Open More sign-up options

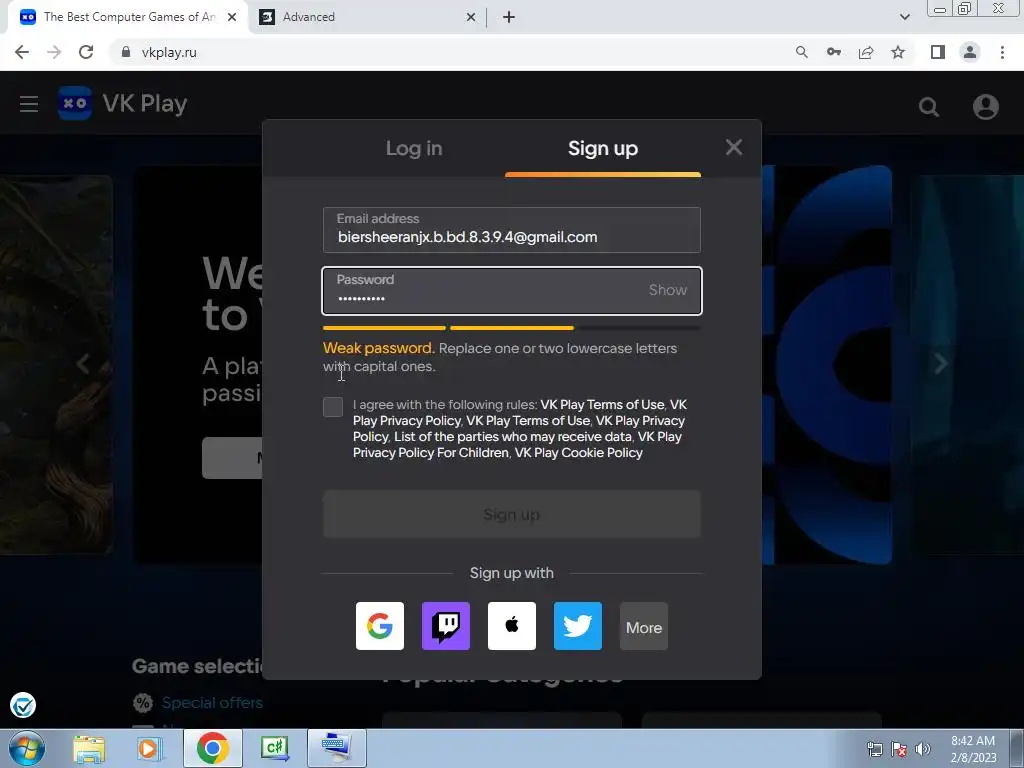pyautogui.click(x=643, y=626)
